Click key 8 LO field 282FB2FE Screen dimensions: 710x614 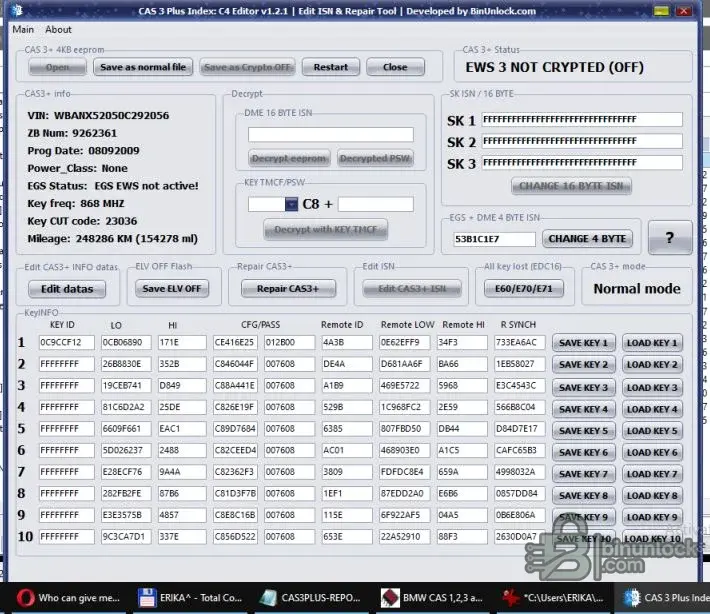click(x=126, y=493)
